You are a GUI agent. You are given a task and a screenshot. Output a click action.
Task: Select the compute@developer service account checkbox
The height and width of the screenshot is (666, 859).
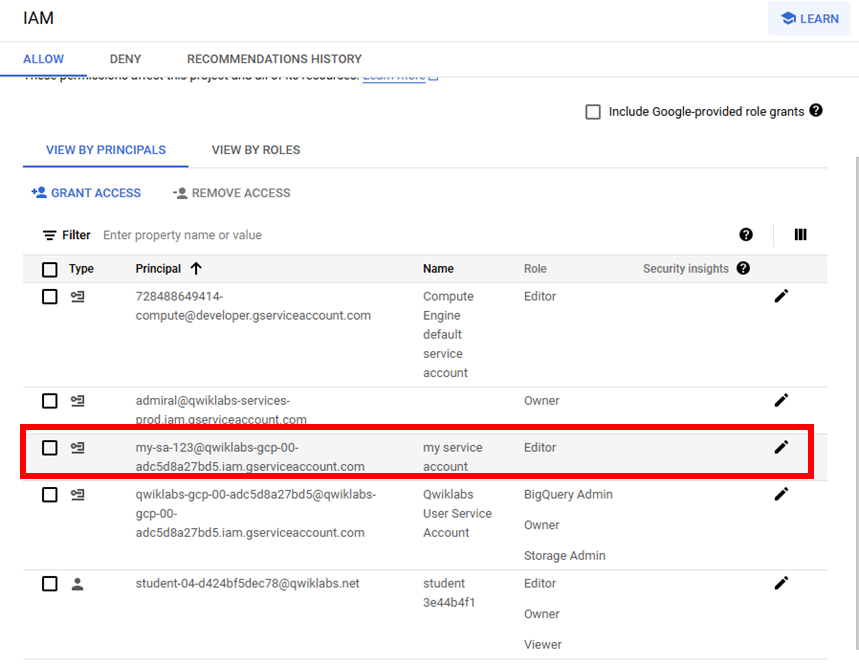[49, 296]
